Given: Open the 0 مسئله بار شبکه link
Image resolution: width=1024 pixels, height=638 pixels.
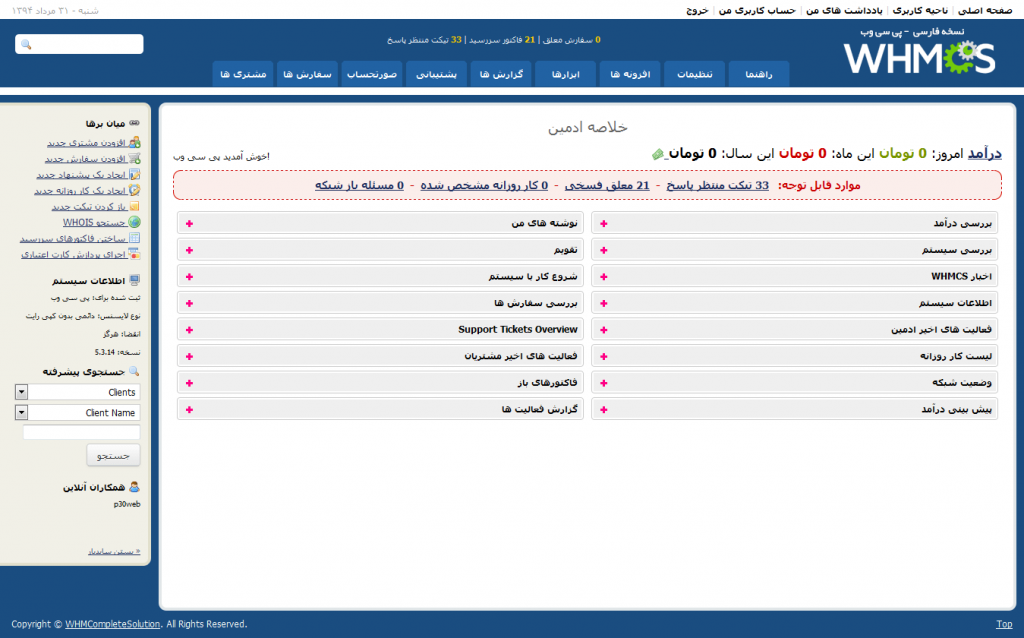Looking at the screenshot, I should [359, 185].
